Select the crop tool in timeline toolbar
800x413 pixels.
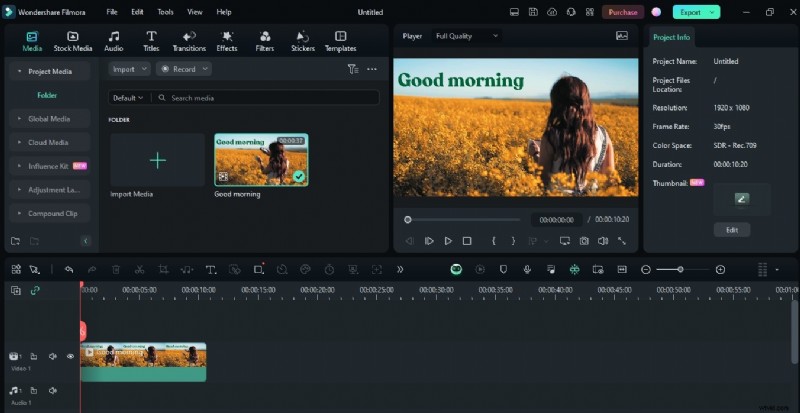(x=163, y=269)
